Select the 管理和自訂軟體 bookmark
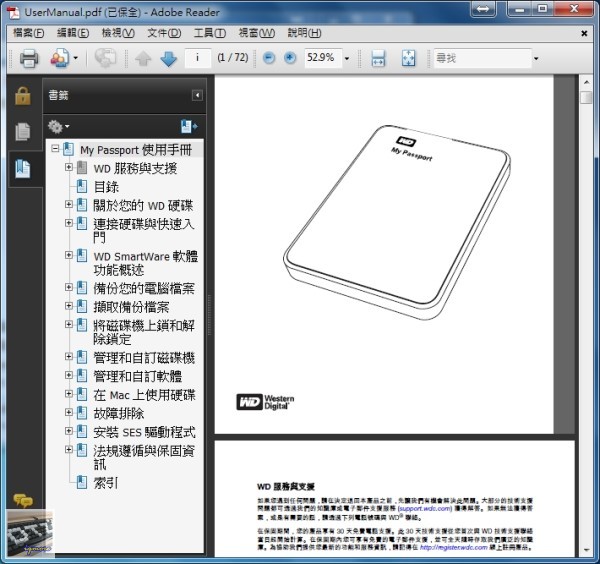The height and width of the screenshot is (564, 600). 138,376
